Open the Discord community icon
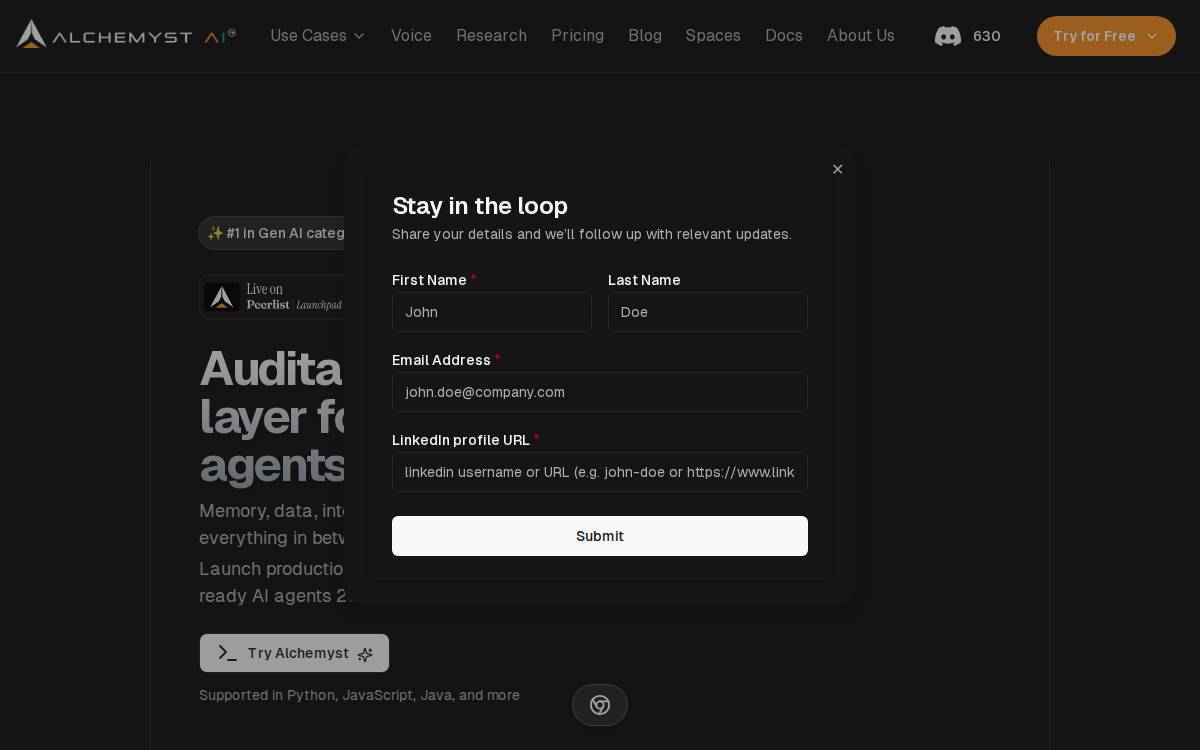This screenshot has height=750, width=1200. click(x=948, y=36)
